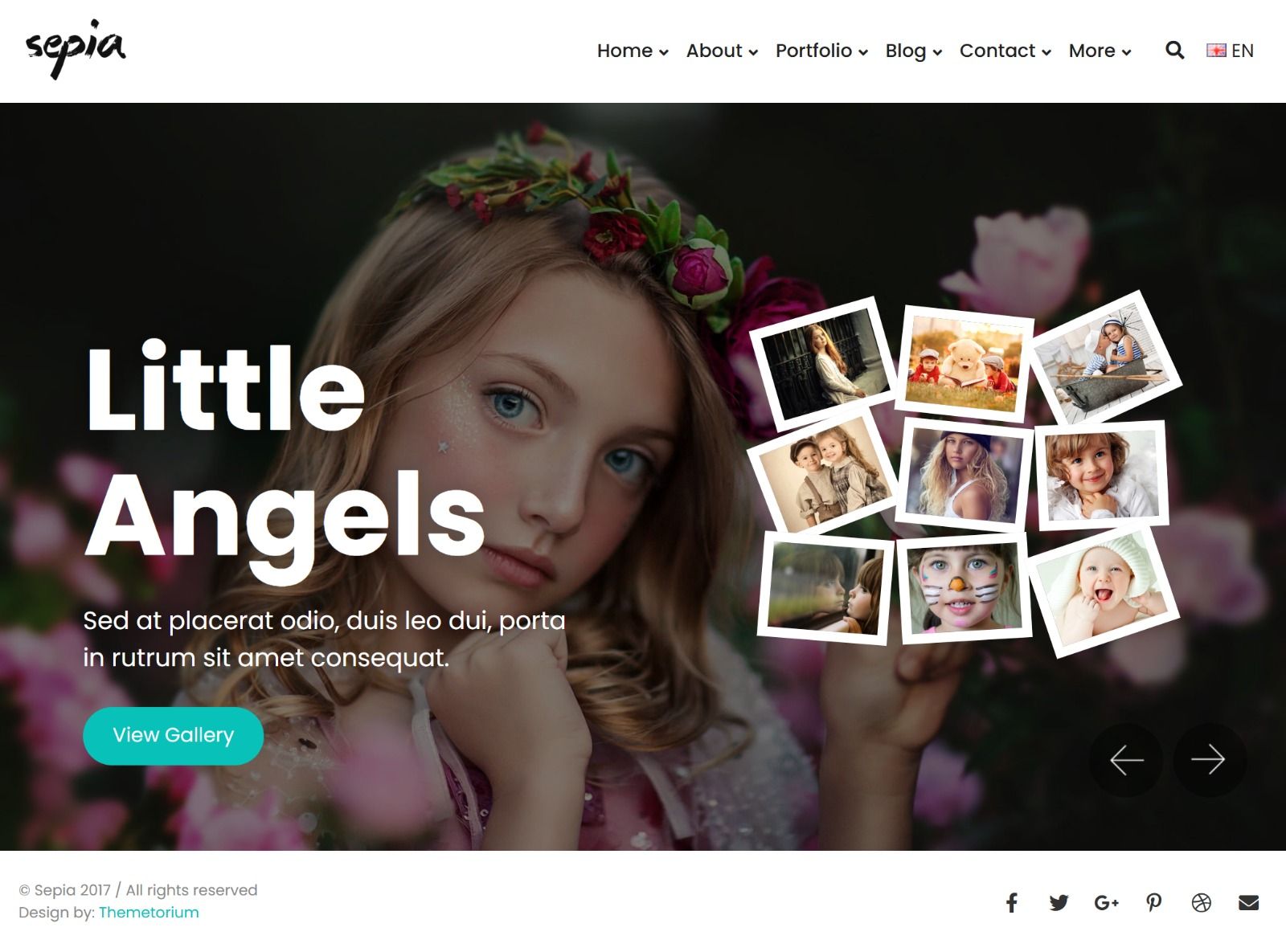Click the Google Plus footer icon
The image size is (1286, 952).
[1106, 903]
